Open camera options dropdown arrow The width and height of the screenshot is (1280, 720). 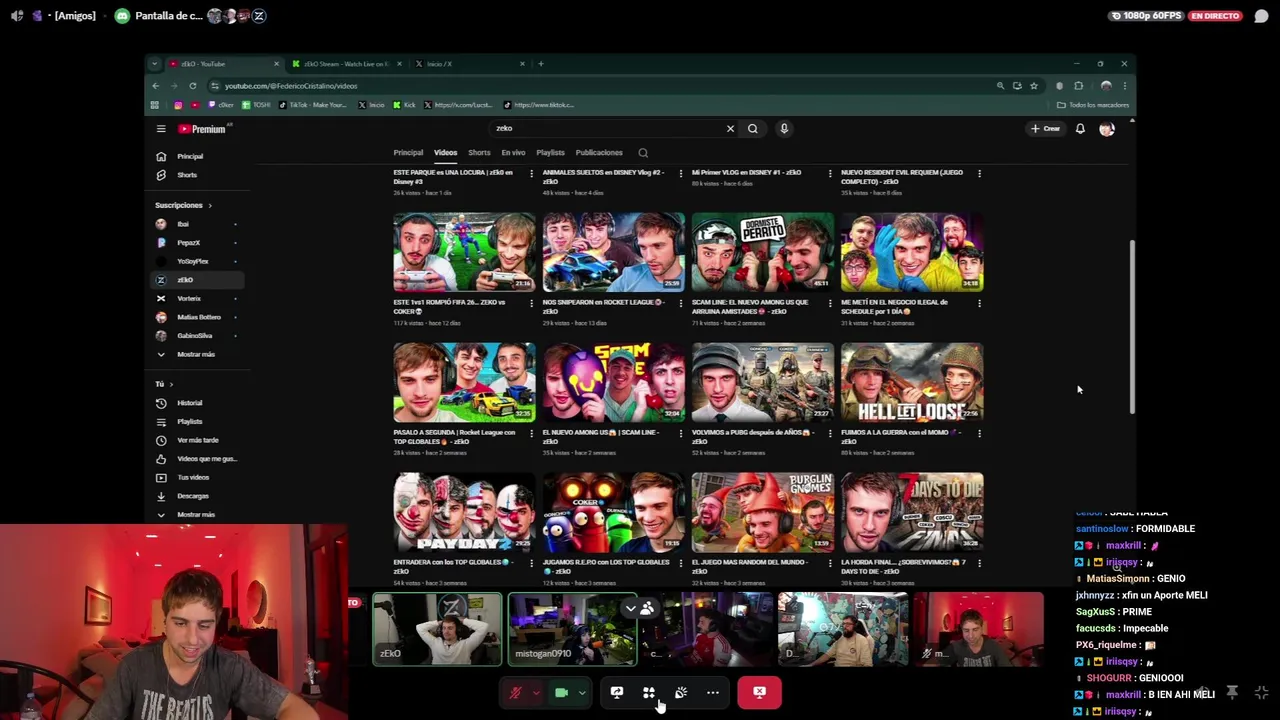582,692
